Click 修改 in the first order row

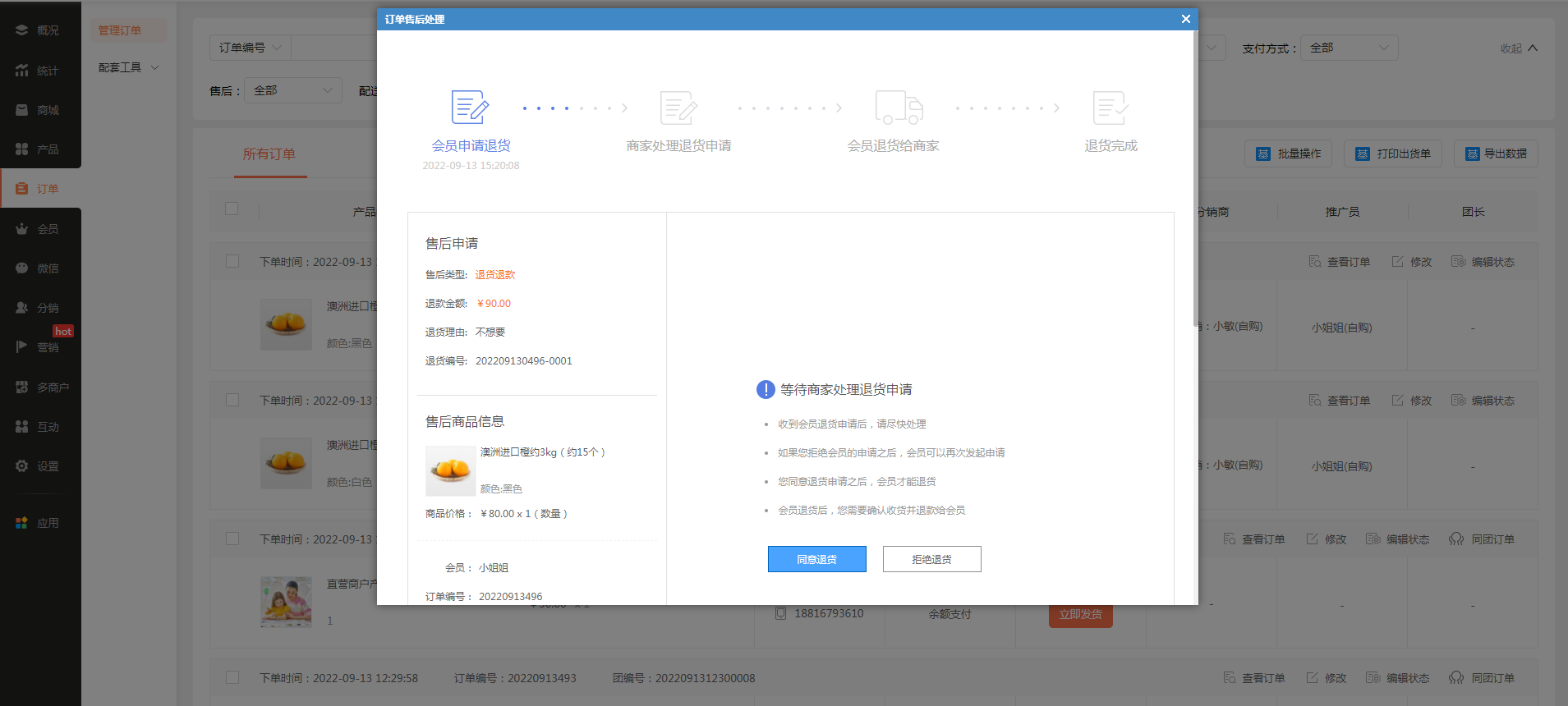point(1412,262)
